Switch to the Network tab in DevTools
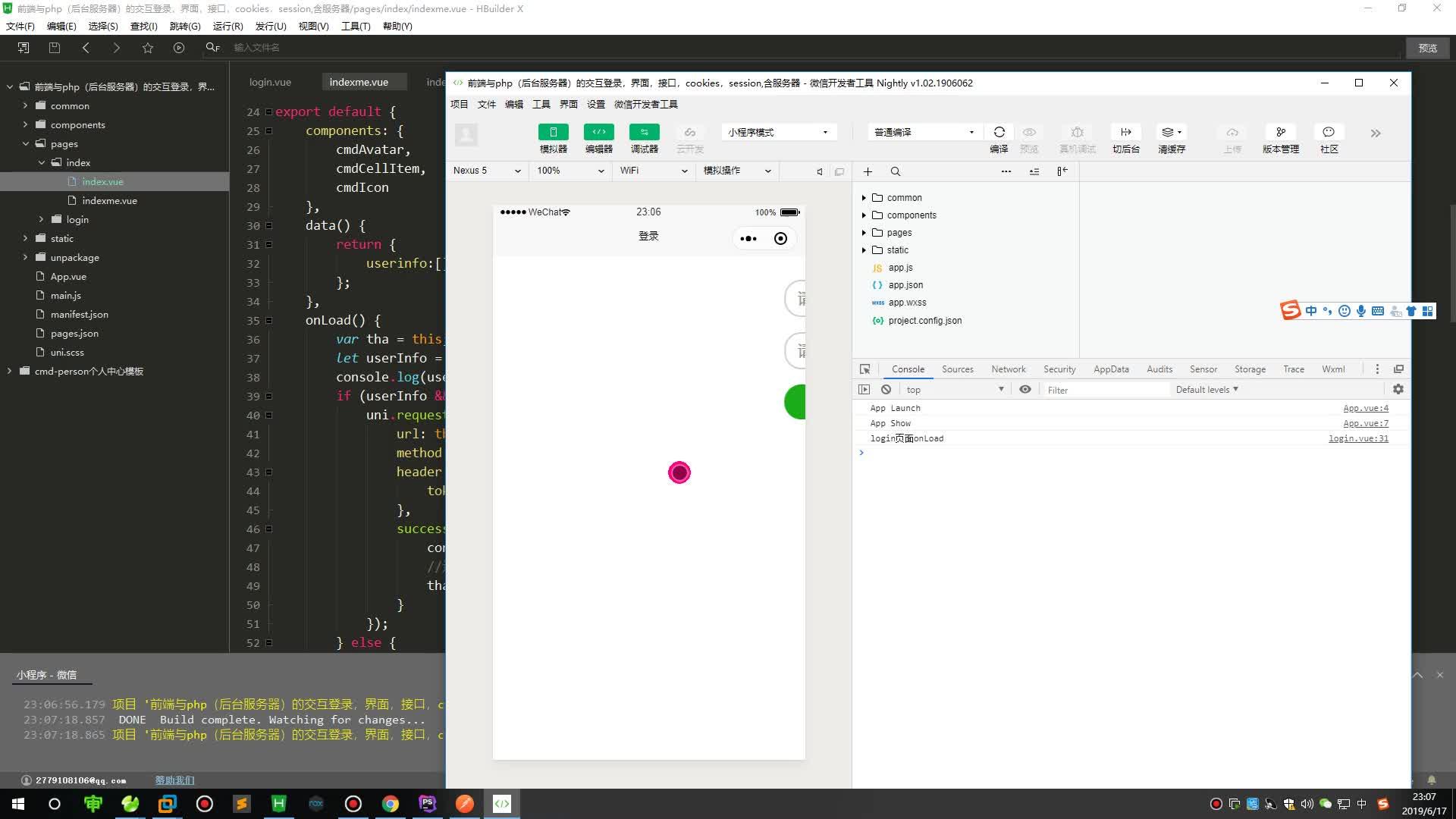 point(1008,369)
